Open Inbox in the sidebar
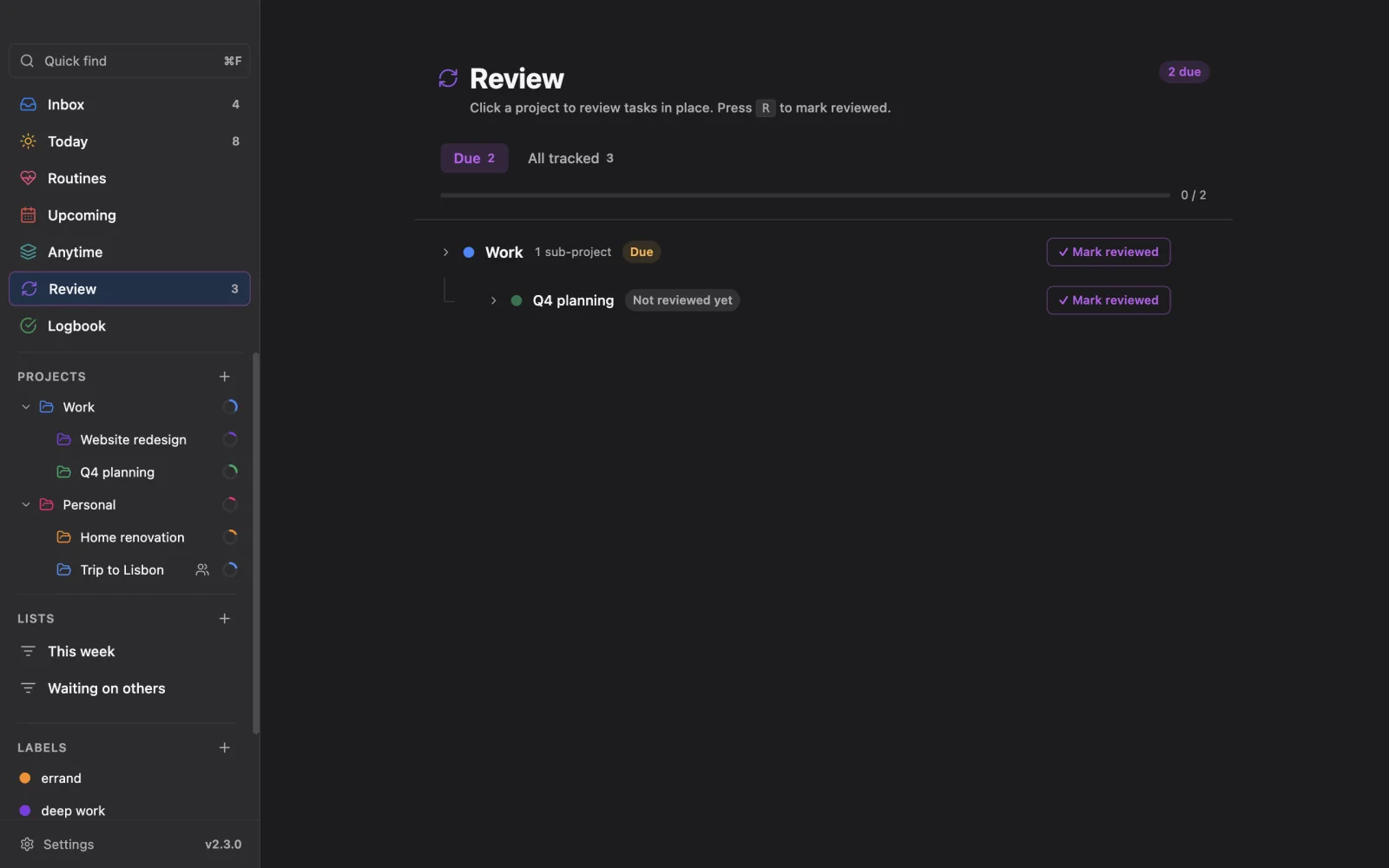The width and height of the screenshot is (1389, 868). 129,104
